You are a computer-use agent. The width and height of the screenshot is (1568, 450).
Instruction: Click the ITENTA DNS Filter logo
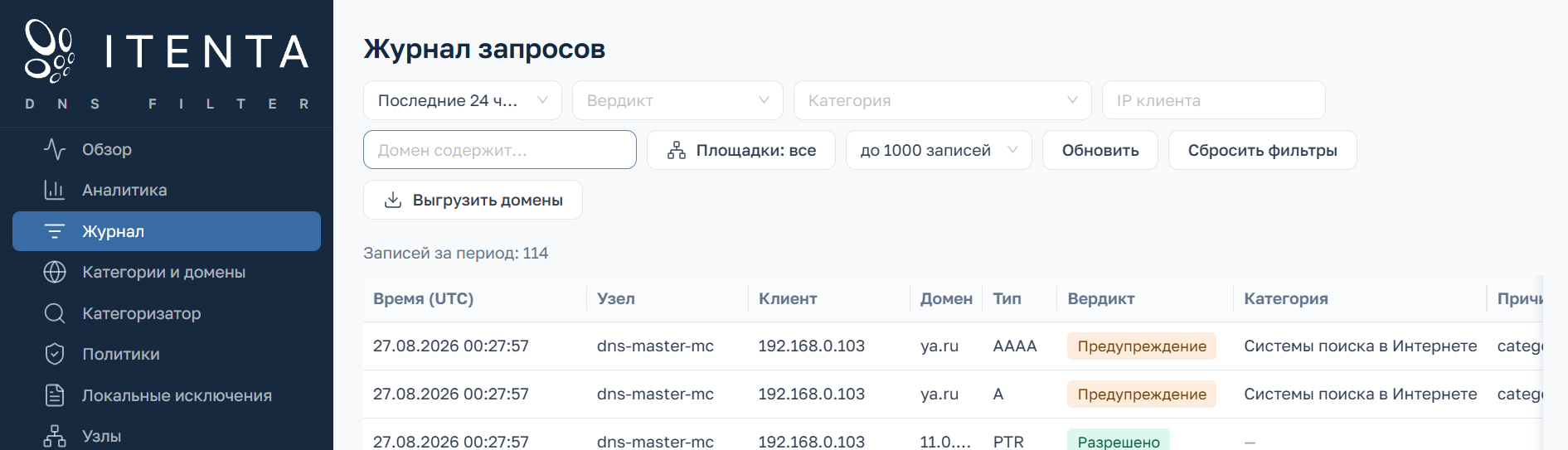click(167, 64)
